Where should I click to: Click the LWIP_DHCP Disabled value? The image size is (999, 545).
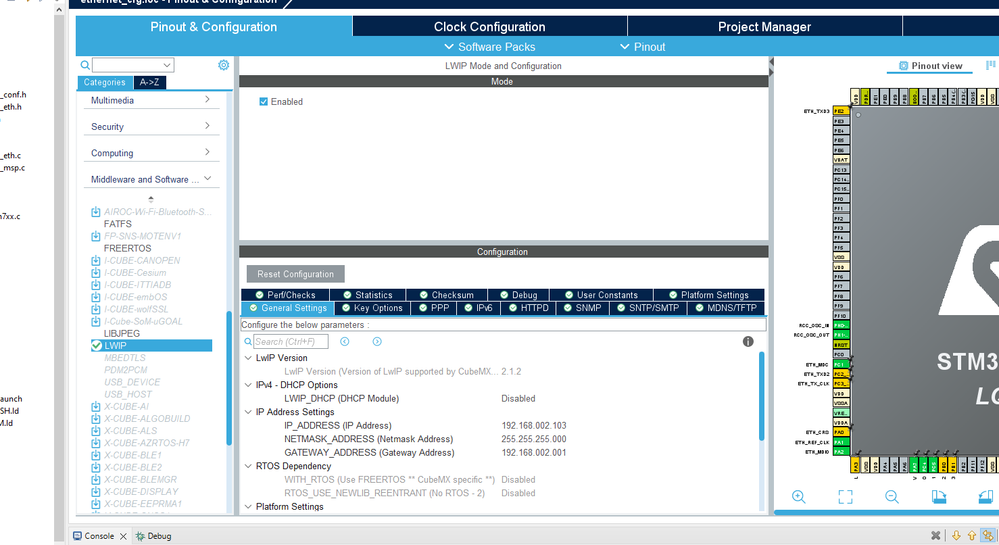point(518,399)
